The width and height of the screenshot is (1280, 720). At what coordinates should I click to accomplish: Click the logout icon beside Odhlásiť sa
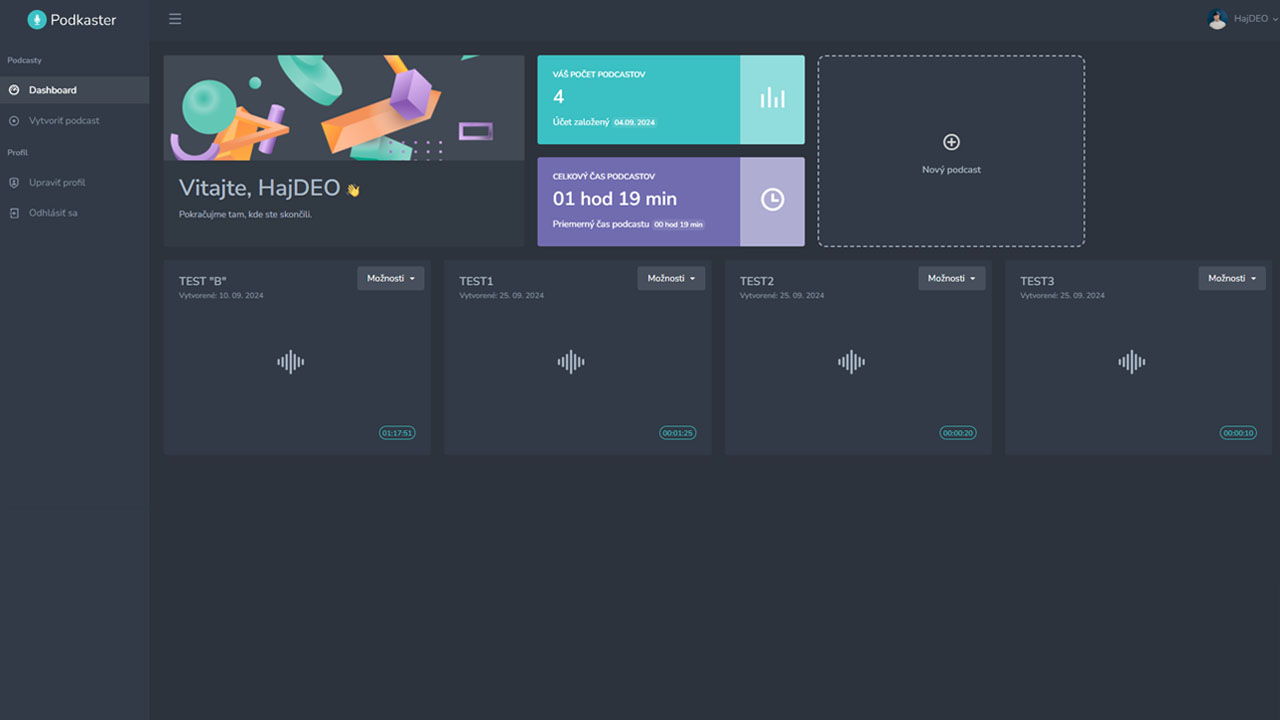[14, 213]
